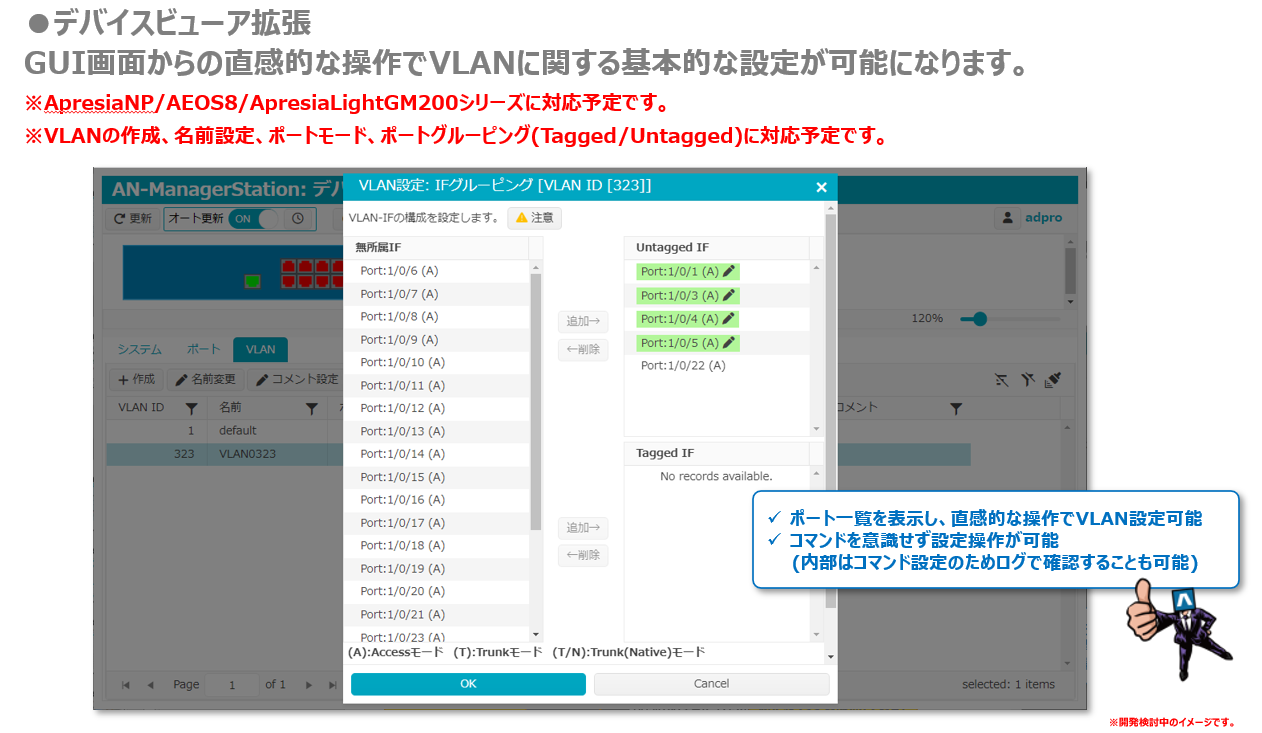
Task: Select Port:1/0/7 (A) in 無所属IF list
Action: point(436,294)
